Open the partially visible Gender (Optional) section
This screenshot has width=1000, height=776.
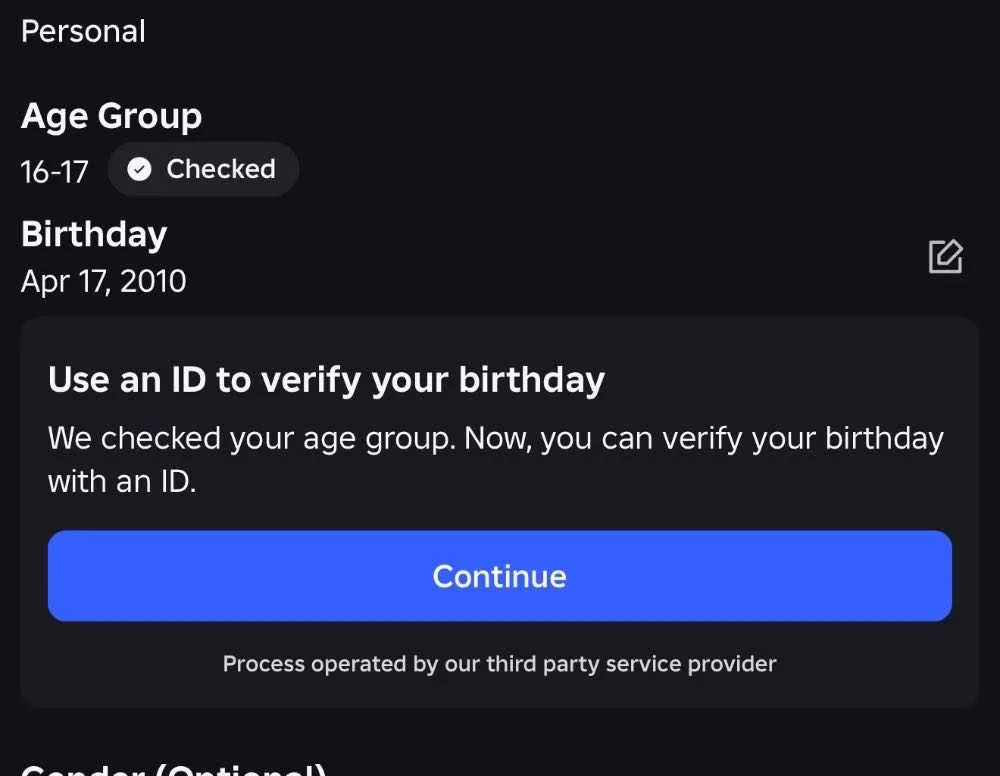pyautogui.click(x=173, y=768)
